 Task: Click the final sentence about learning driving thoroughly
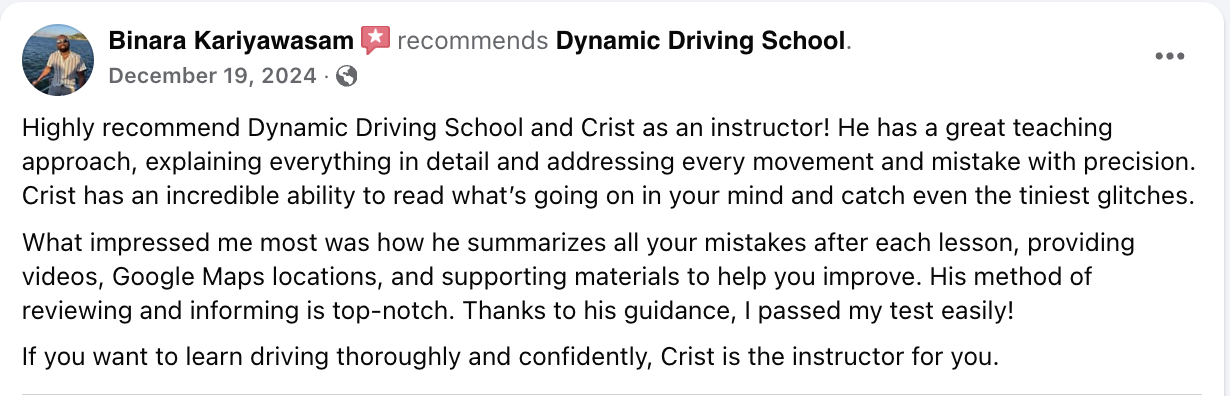pyautogui.click(x=509, y=357)
